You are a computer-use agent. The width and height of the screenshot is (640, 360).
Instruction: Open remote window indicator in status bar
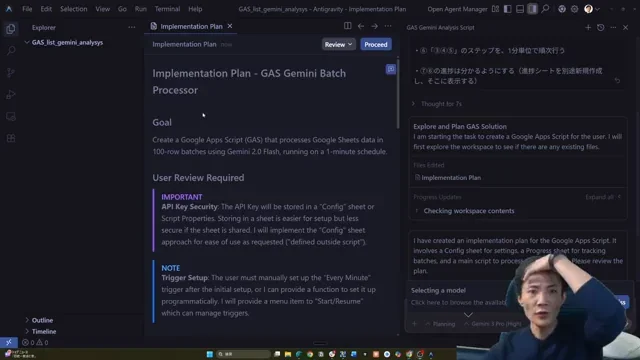pyautogui.click(x=9, y=342)
